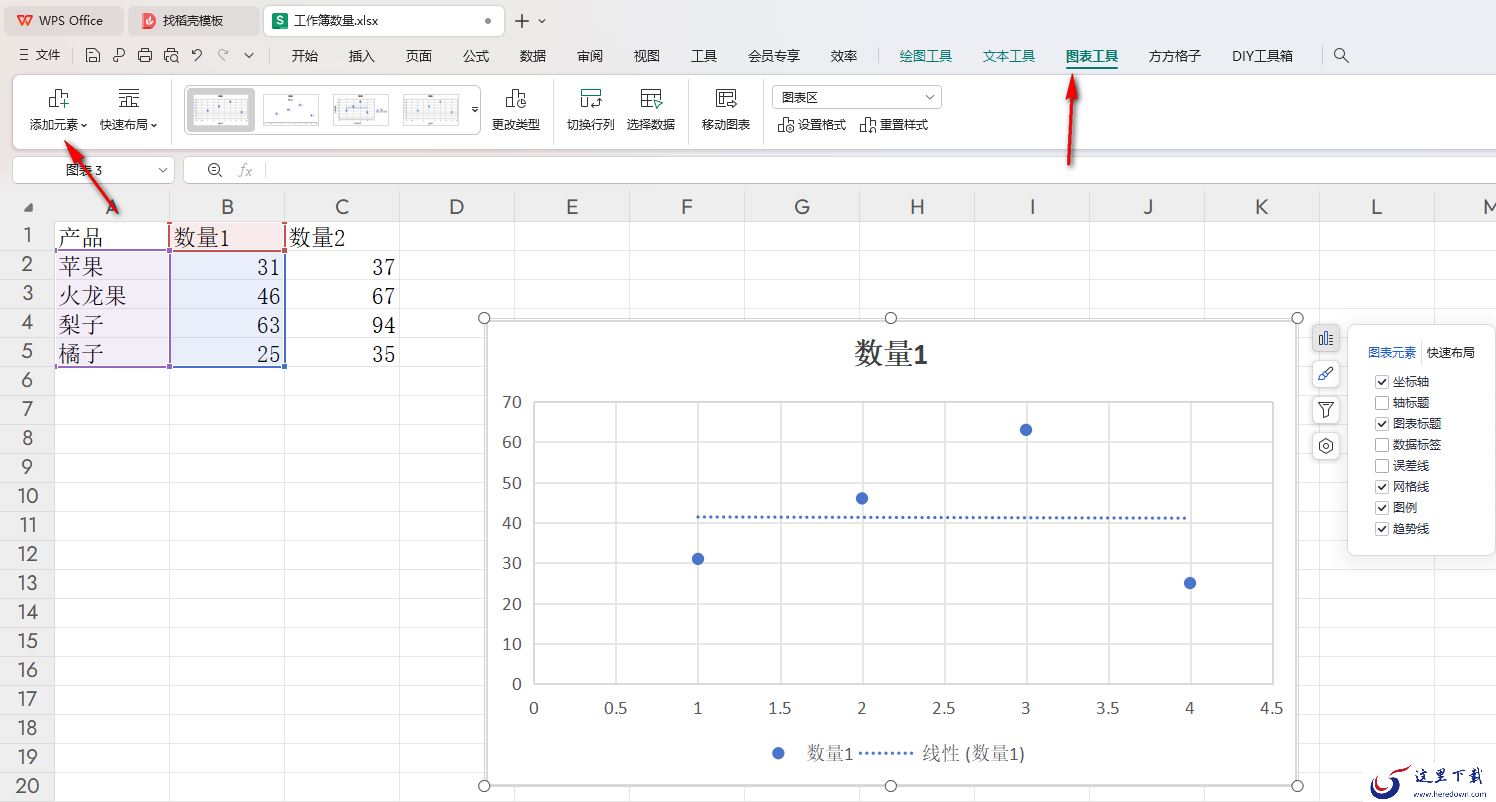The image size is (1496, 802).
Task: Click 重置样式 reset style
Action: coord(894,125)
